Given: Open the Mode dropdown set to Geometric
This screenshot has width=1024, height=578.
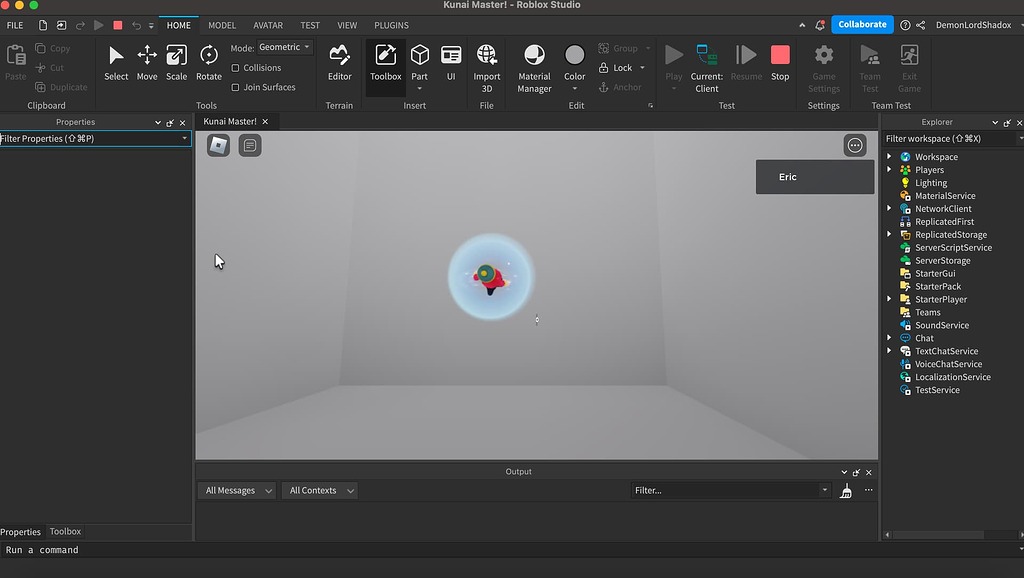Looking at the screenshot, I should (284, 46).
